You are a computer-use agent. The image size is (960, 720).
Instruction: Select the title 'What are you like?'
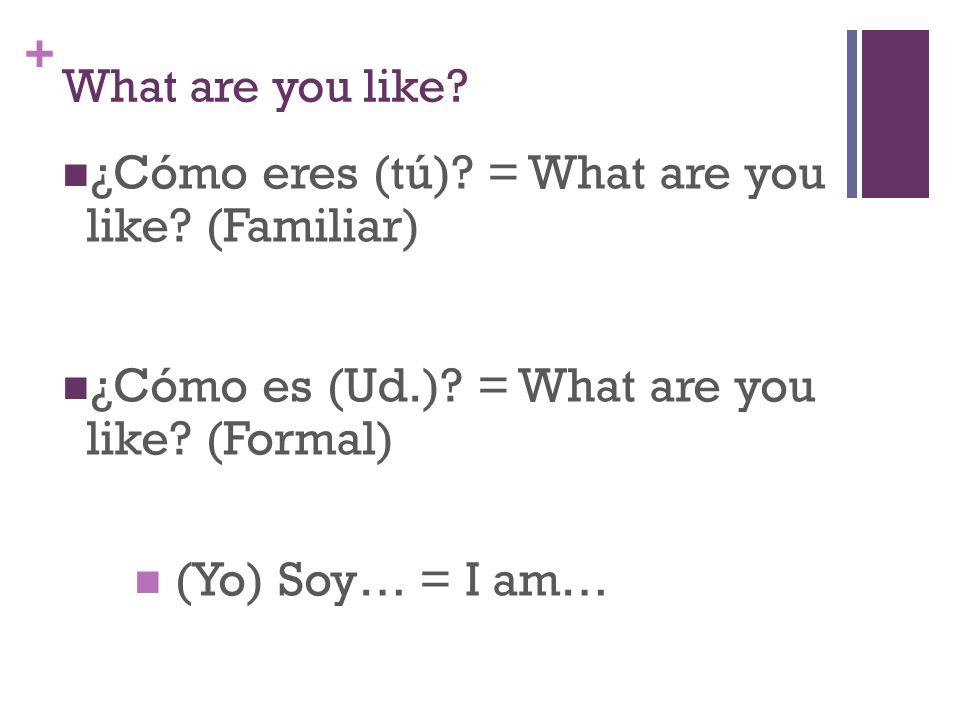265,88
